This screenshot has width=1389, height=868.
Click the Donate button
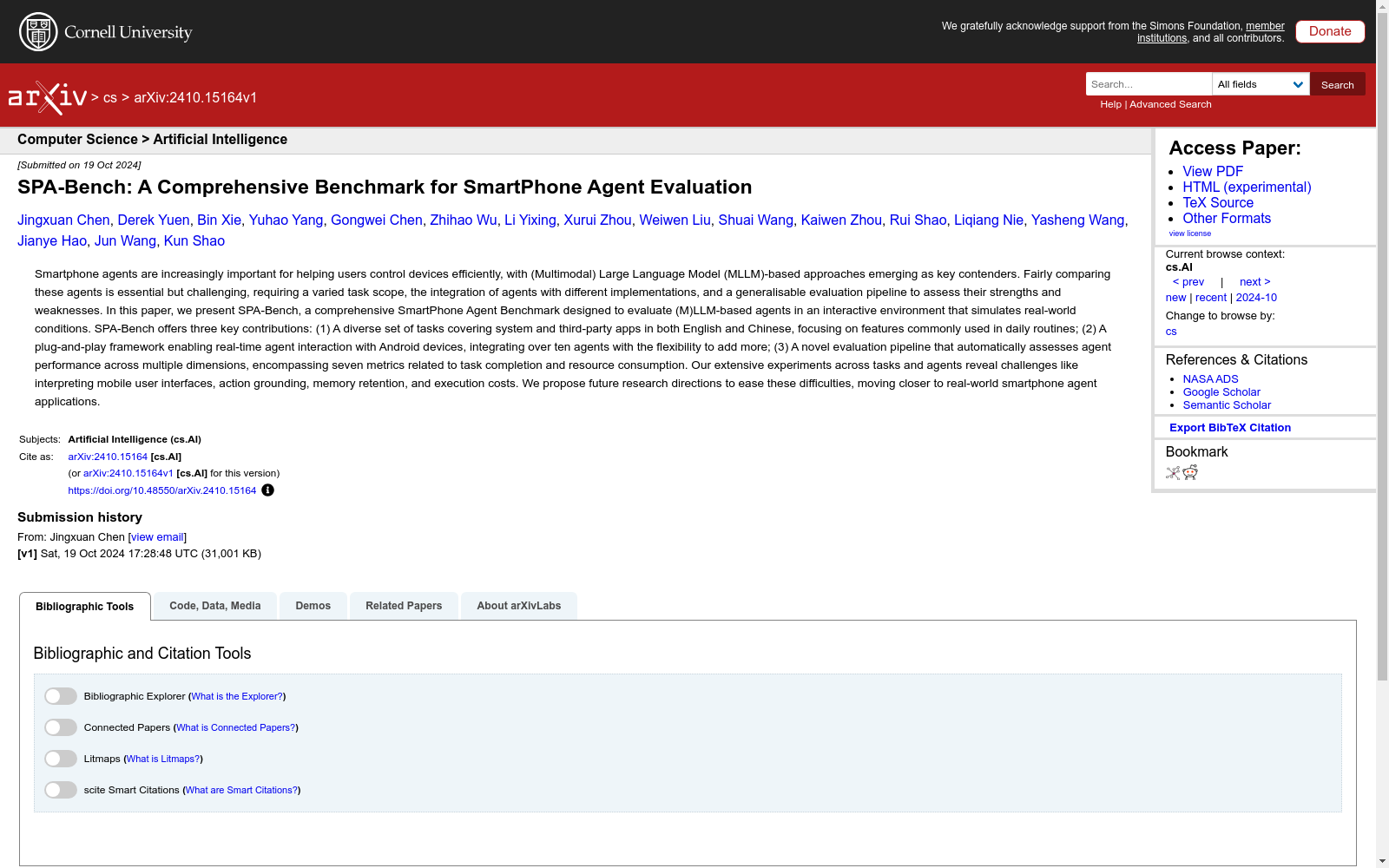tap(1330, 31)
